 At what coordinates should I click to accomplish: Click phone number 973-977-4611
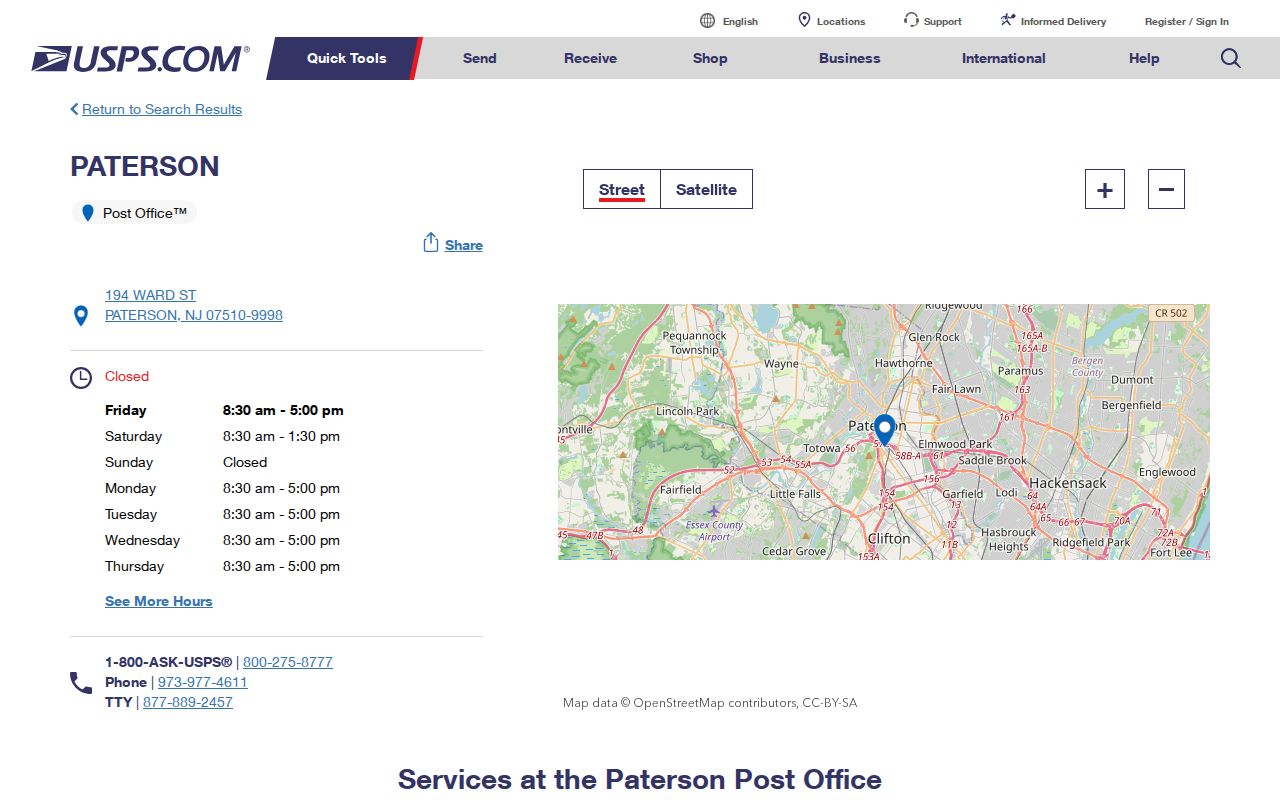[203, 682]
